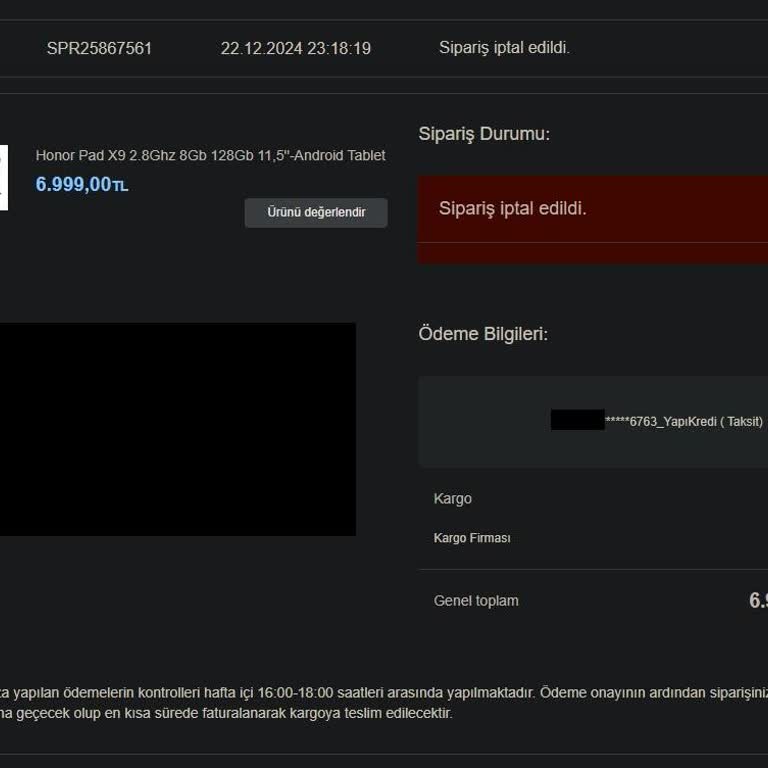Click the Sipariş Durumu heading
This screenshot has width=768, height=768.
coord(484,134)
